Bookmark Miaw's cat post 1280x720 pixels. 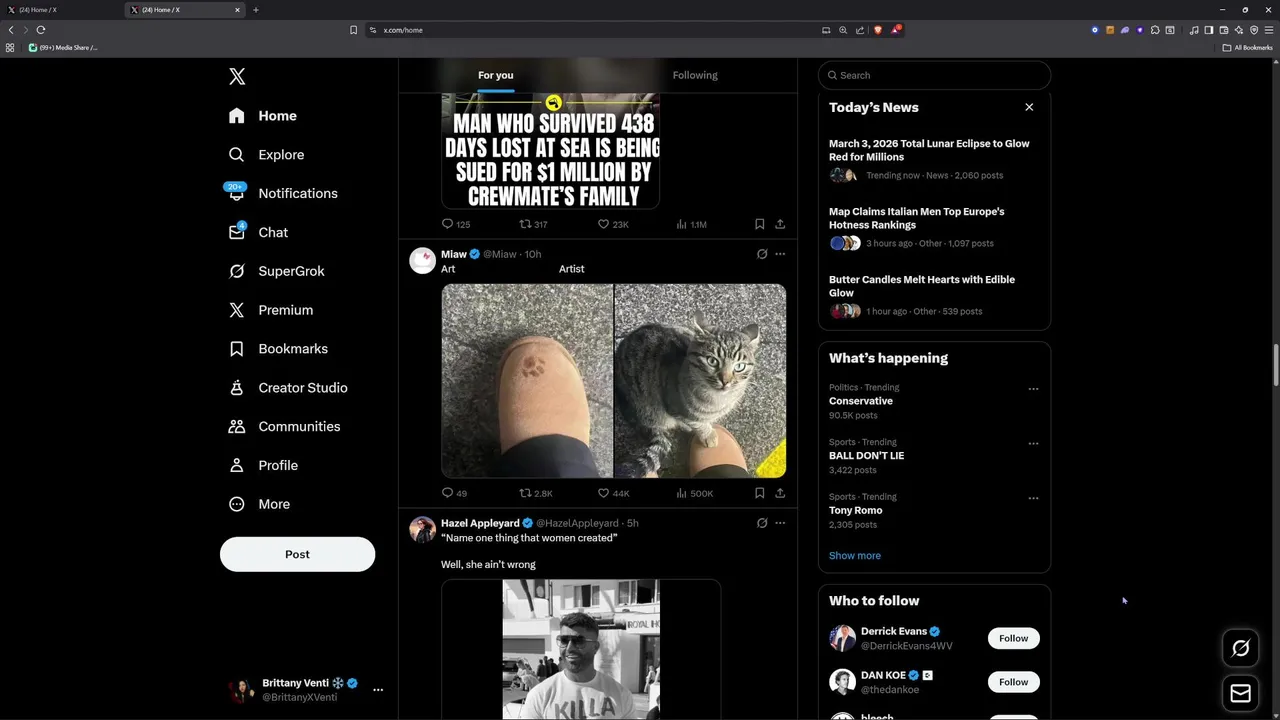point(760,493)
